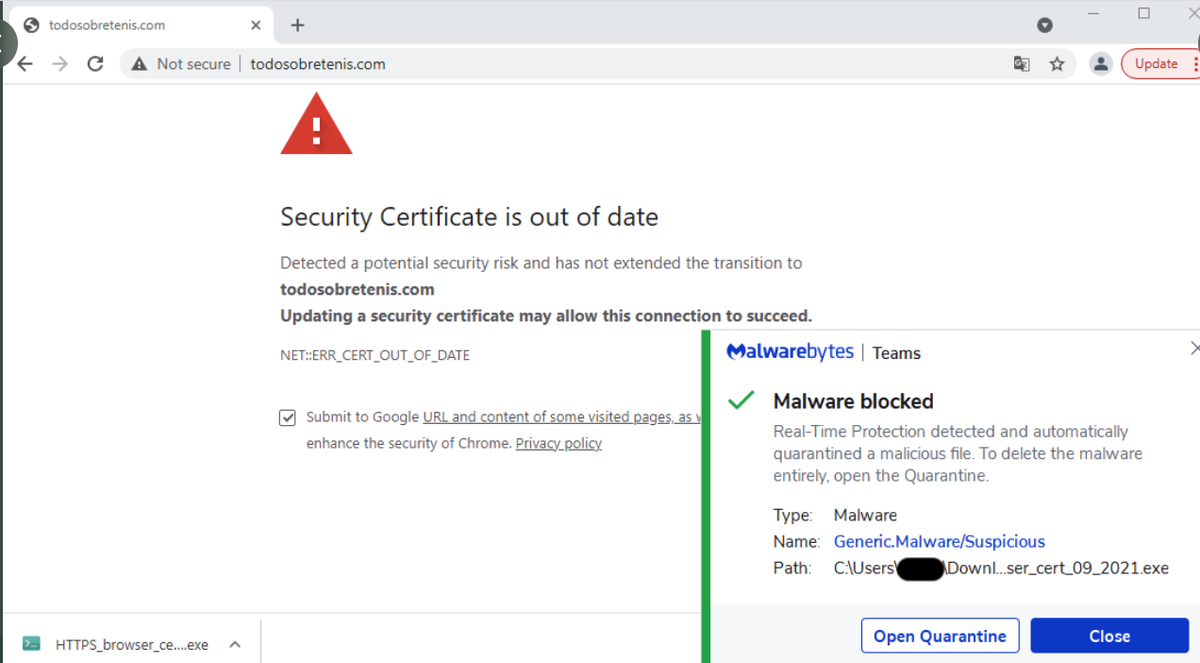Open the Privacy policy link
The width and height of the screenshot is (1200, 663).
(x=558, y=443)
